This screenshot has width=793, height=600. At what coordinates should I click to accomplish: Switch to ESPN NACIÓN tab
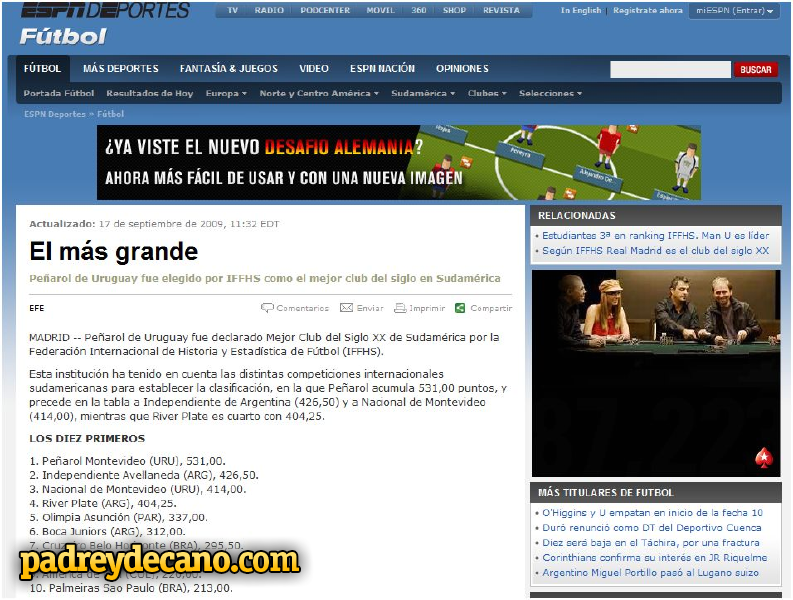click(382, 68)
